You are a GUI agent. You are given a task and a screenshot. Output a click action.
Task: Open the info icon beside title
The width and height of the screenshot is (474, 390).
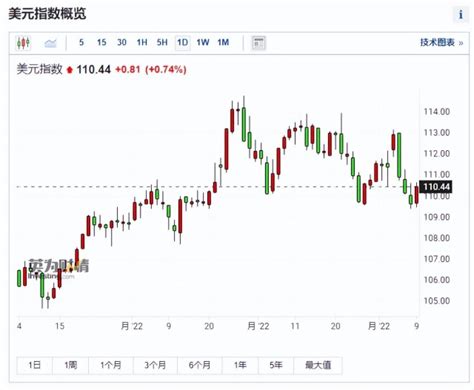click(461, 14)
